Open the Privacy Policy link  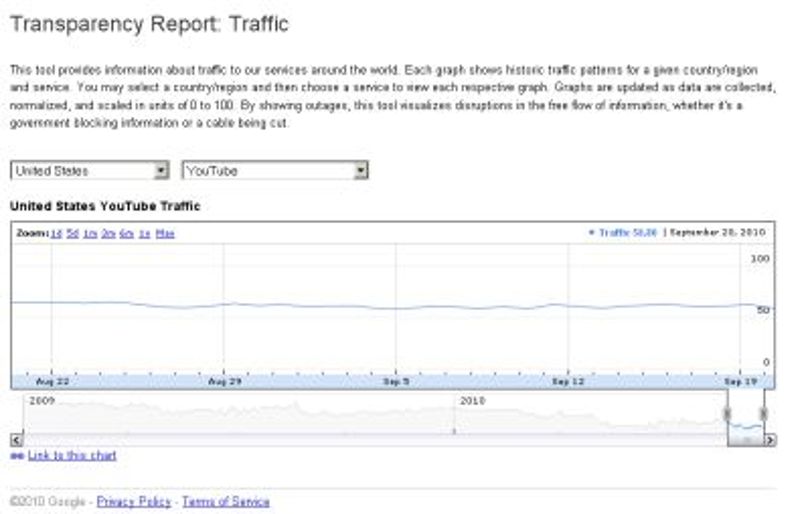(134, 502)
